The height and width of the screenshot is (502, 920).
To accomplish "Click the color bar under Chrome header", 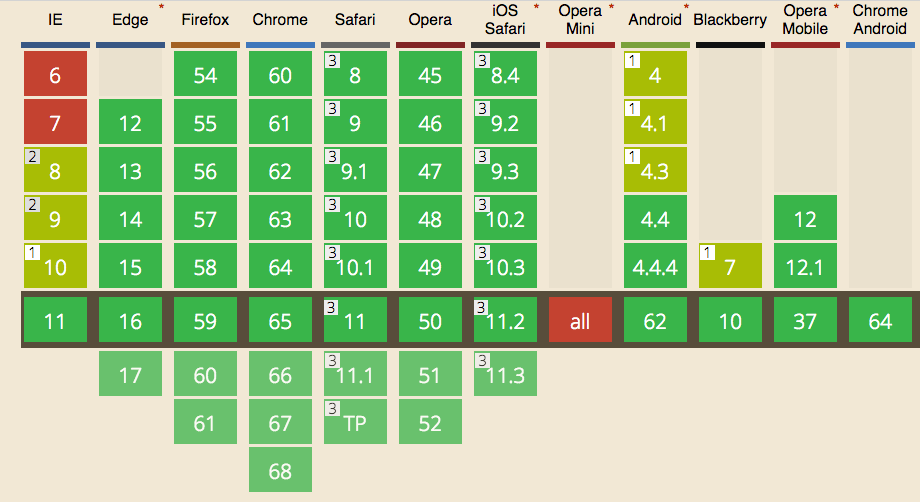I will 280,45.
